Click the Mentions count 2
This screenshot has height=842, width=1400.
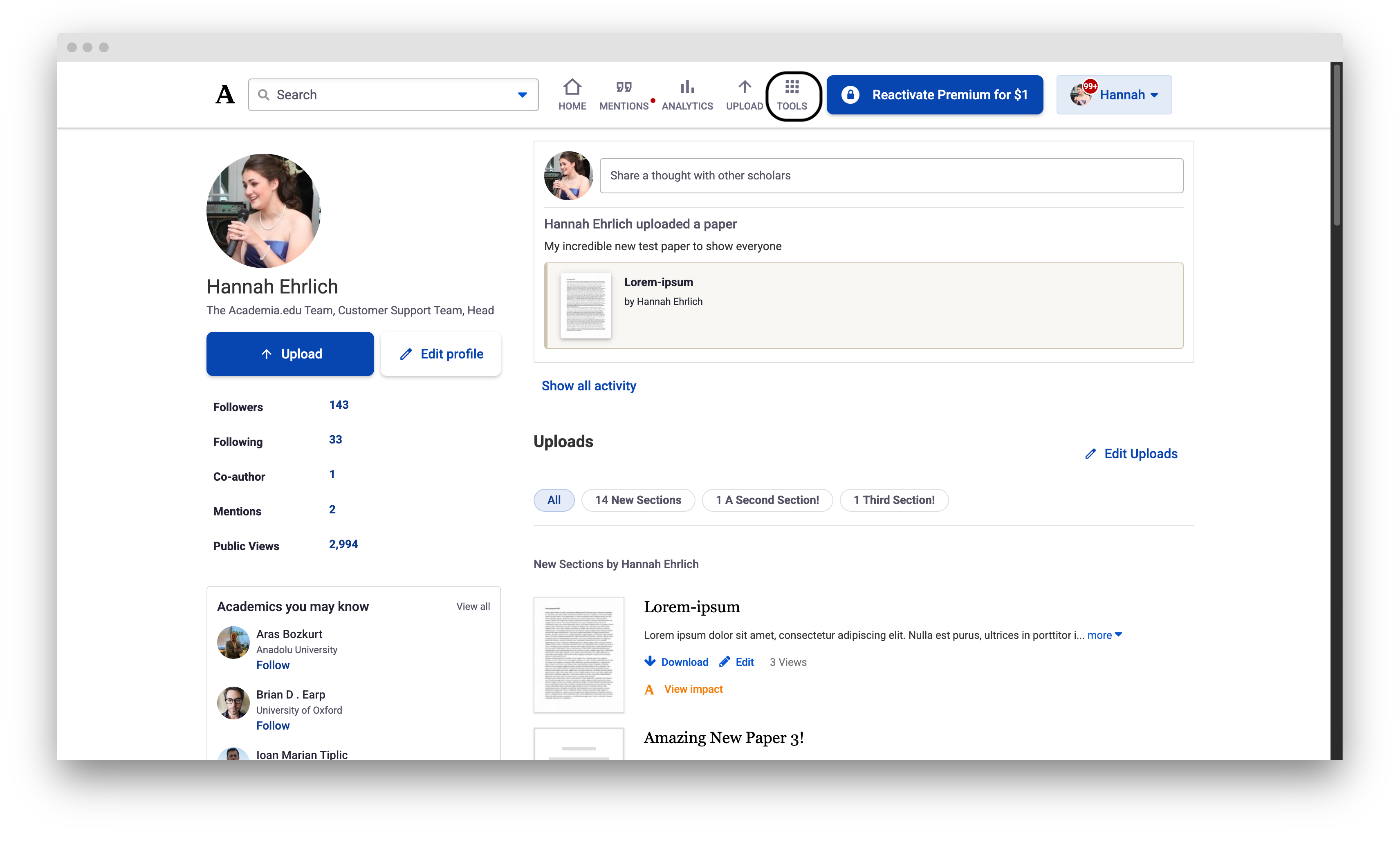tap(332, 510)
